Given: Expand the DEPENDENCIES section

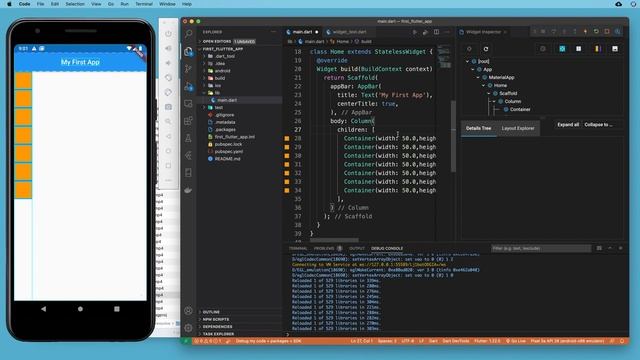Looking at the screenshot, I should point(217,327).
